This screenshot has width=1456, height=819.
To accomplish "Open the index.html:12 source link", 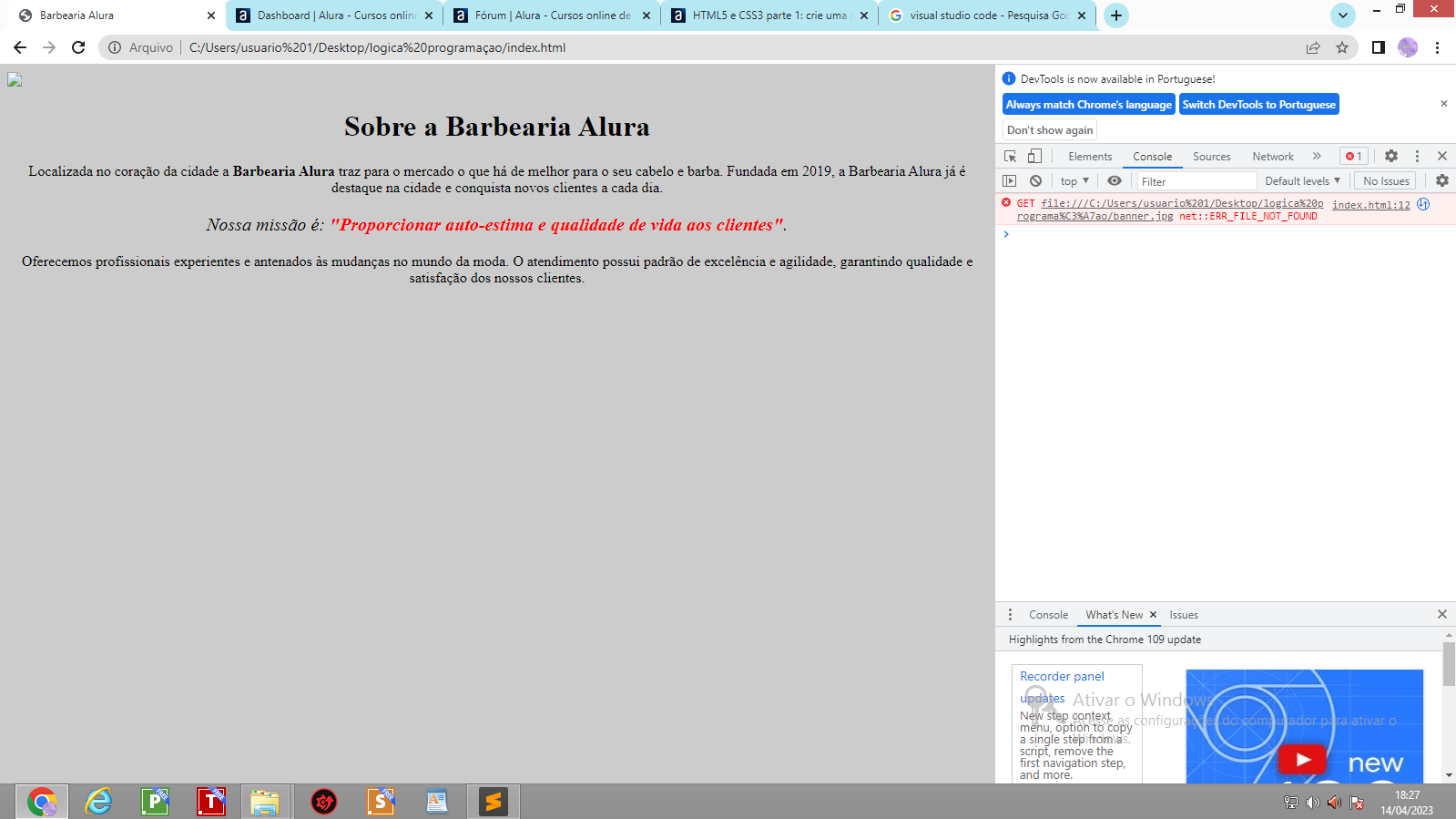I will [1370, 205].
